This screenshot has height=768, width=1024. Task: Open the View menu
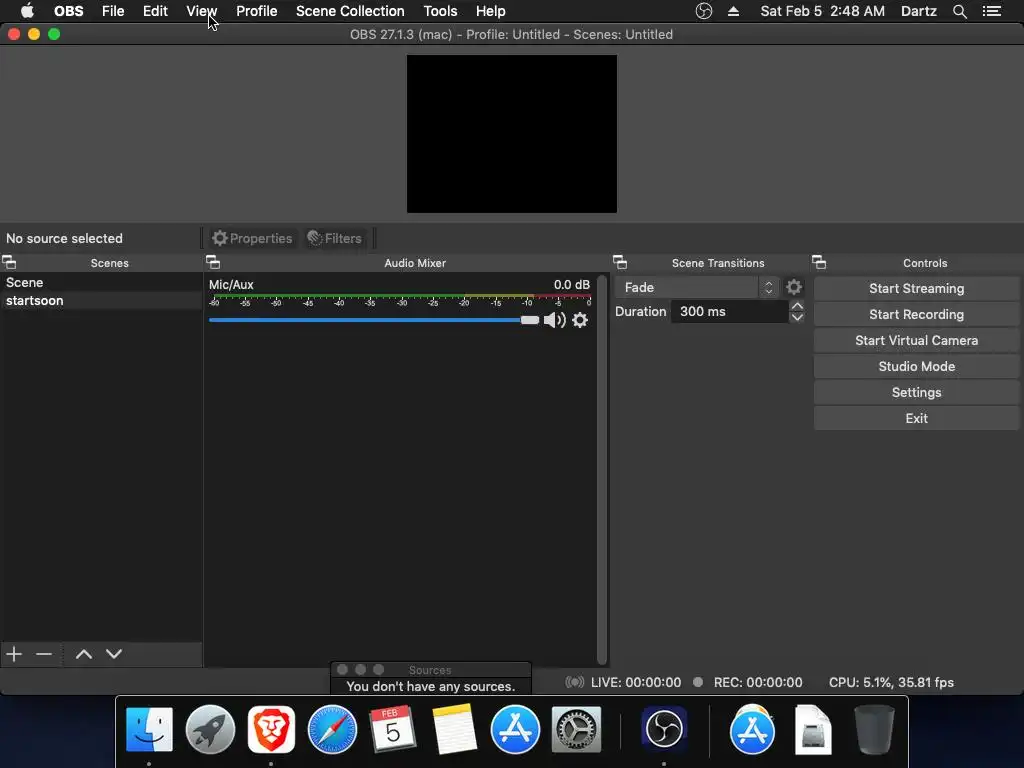(201, 11)
